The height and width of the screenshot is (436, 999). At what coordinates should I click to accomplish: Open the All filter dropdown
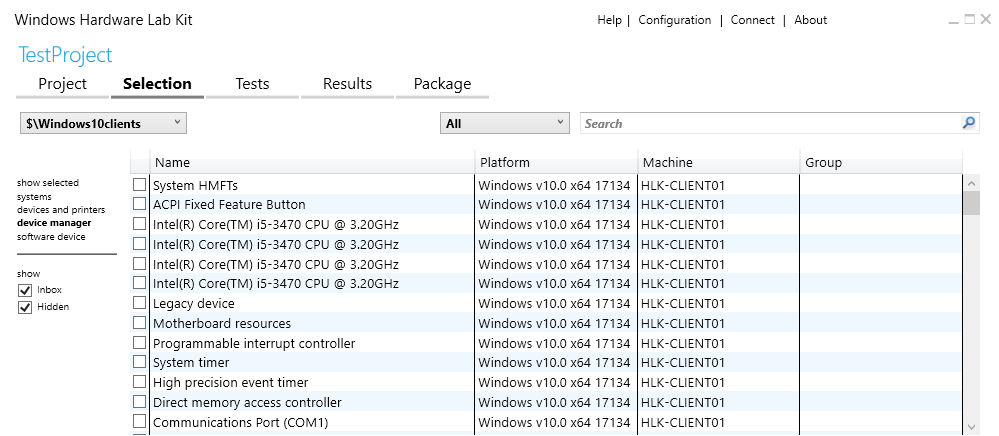[x=505, y=123]
